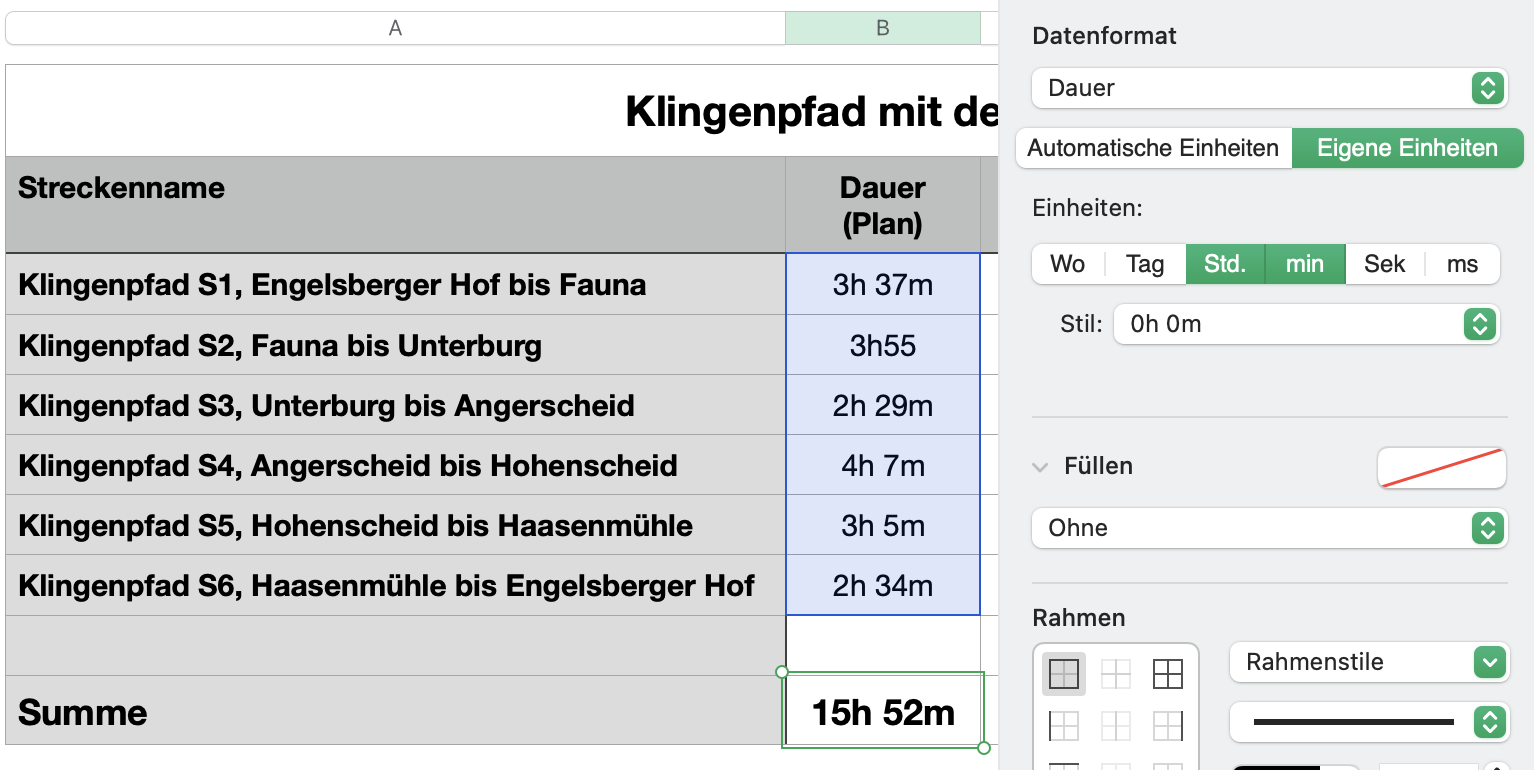Toggle the ms unit button
Viewport: 1534px width, 770px height.
point(1462,264)
